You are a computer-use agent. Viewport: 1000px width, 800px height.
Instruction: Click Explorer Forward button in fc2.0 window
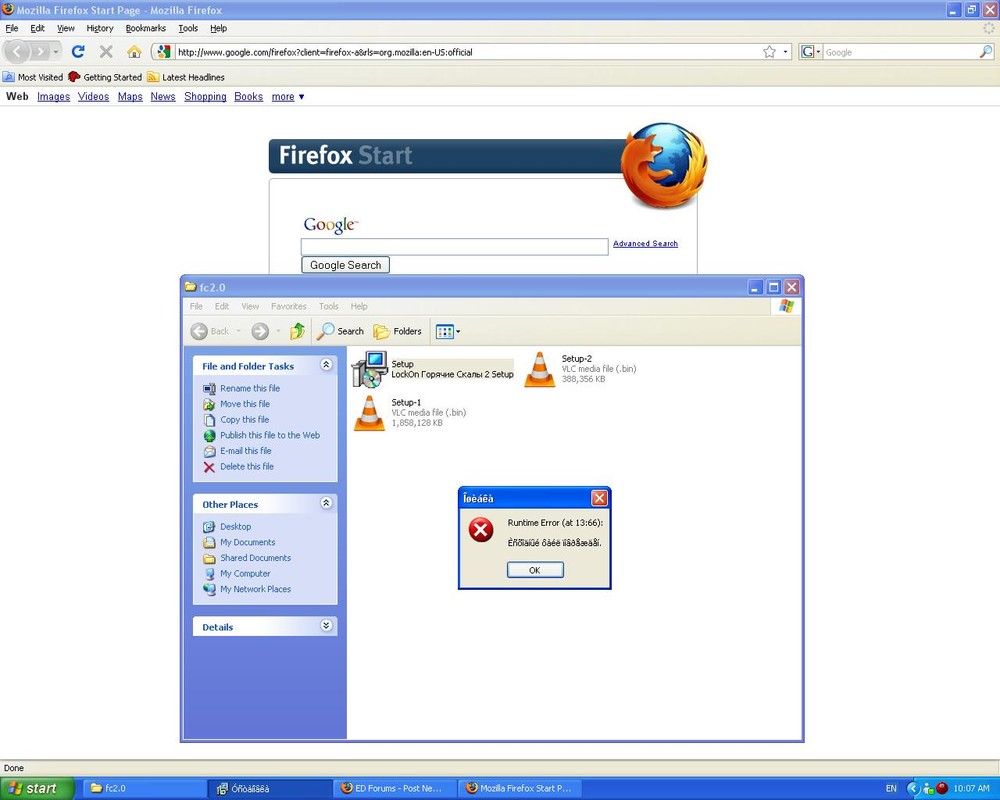click(260, 331)
